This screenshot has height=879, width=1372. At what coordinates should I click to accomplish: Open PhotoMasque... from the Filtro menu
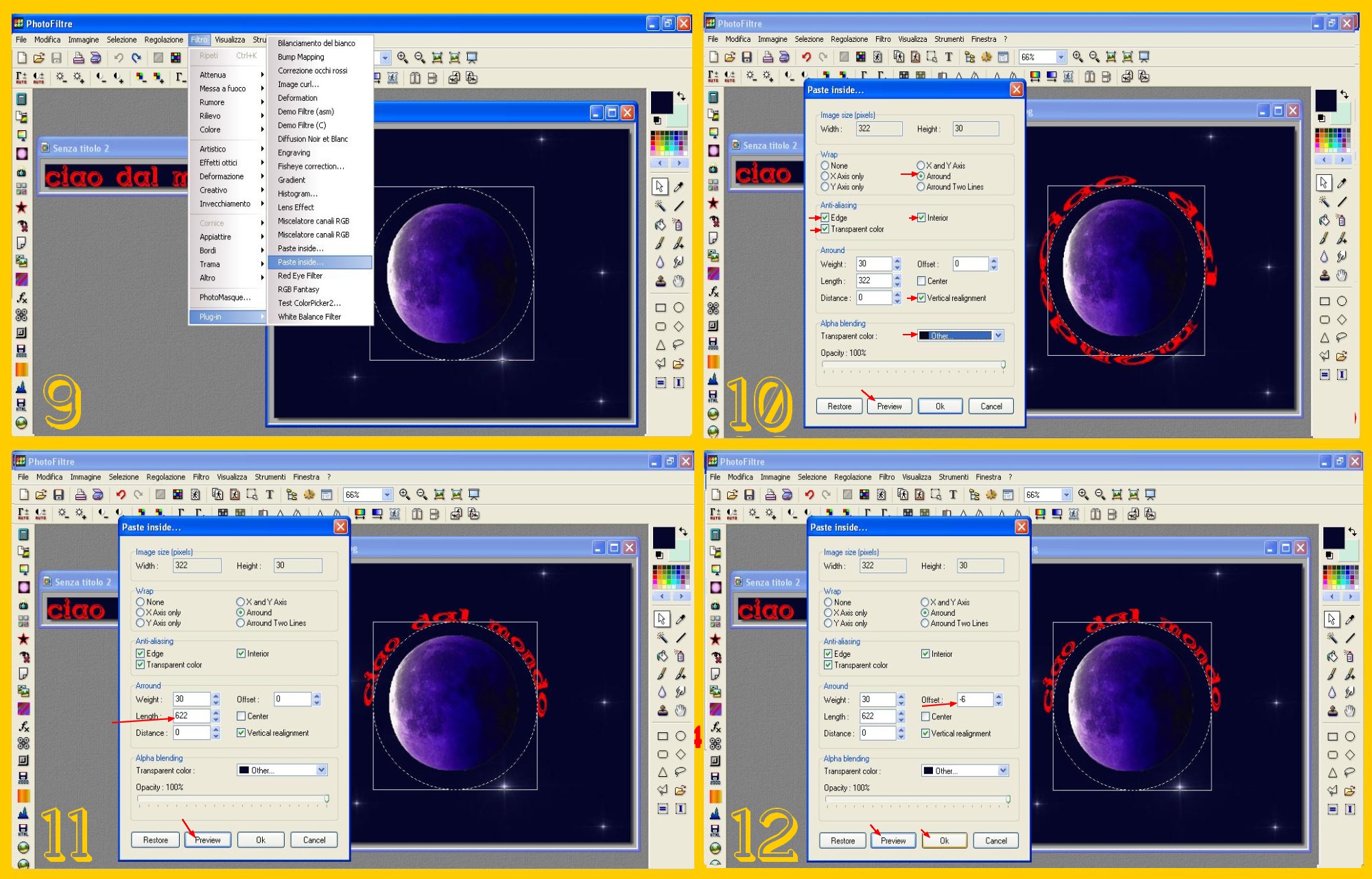pyautogui.click(x=225, y=297)
